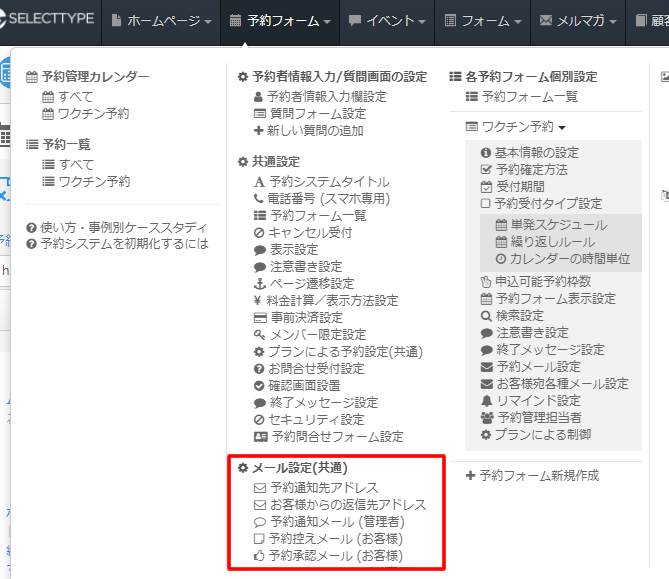Open the フォーム menu in navbar

[483, 21]
